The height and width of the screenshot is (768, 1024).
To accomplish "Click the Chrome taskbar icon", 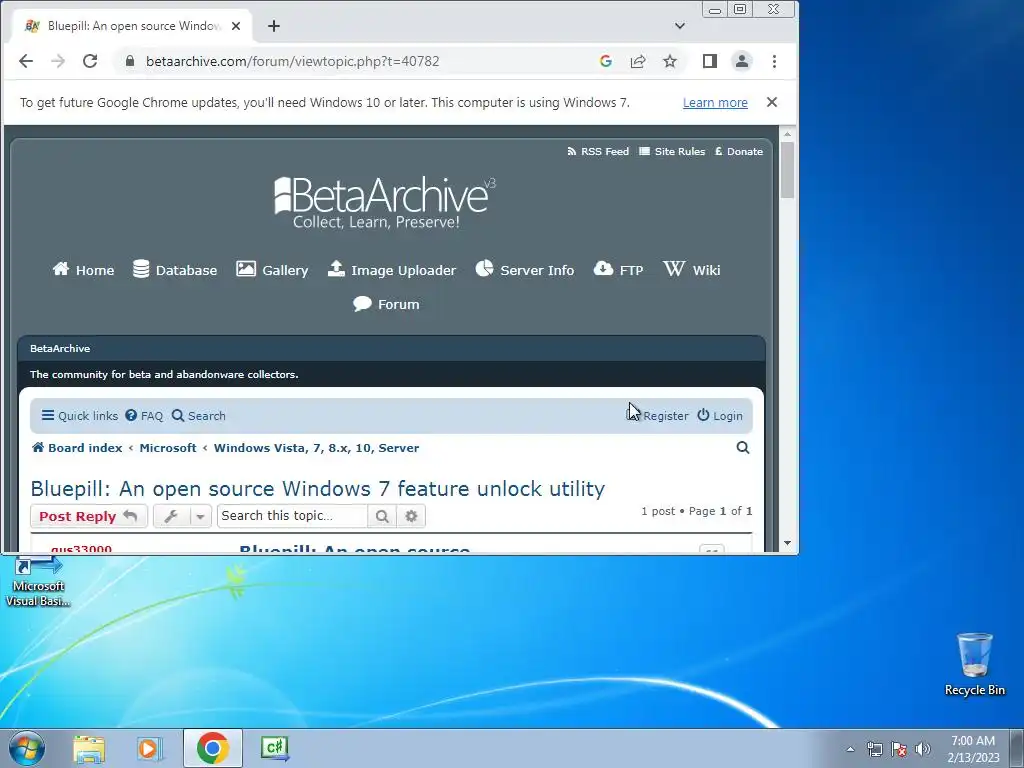I will [212, 748].
